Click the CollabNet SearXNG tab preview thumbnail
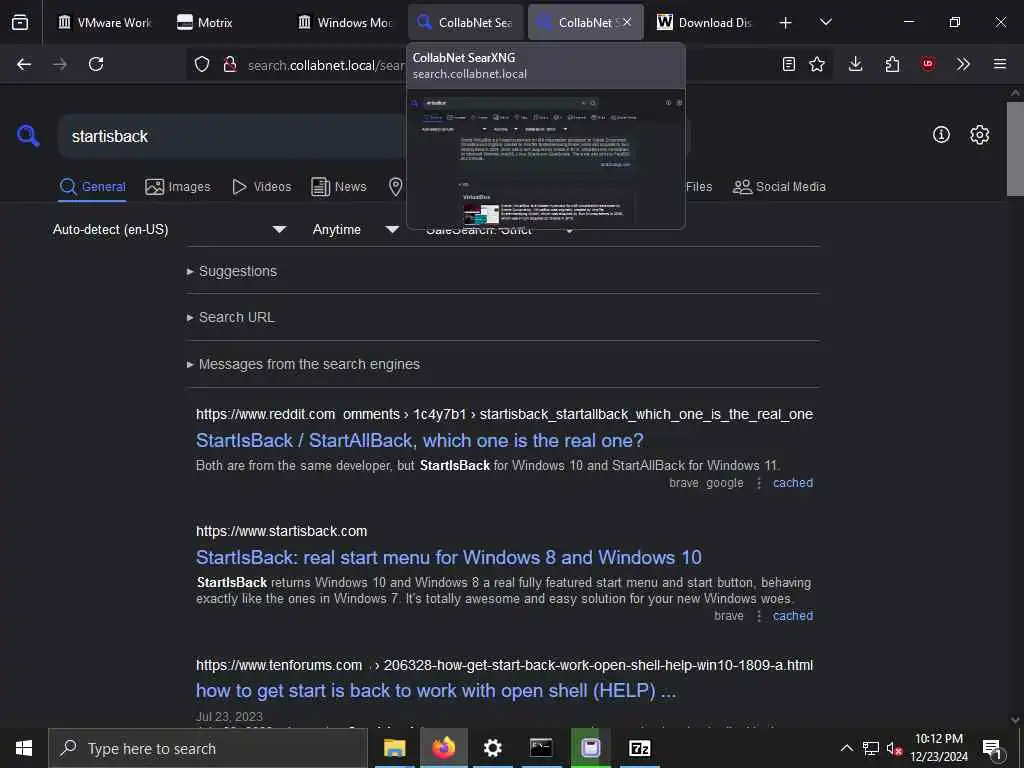 [x=545, y=157]
